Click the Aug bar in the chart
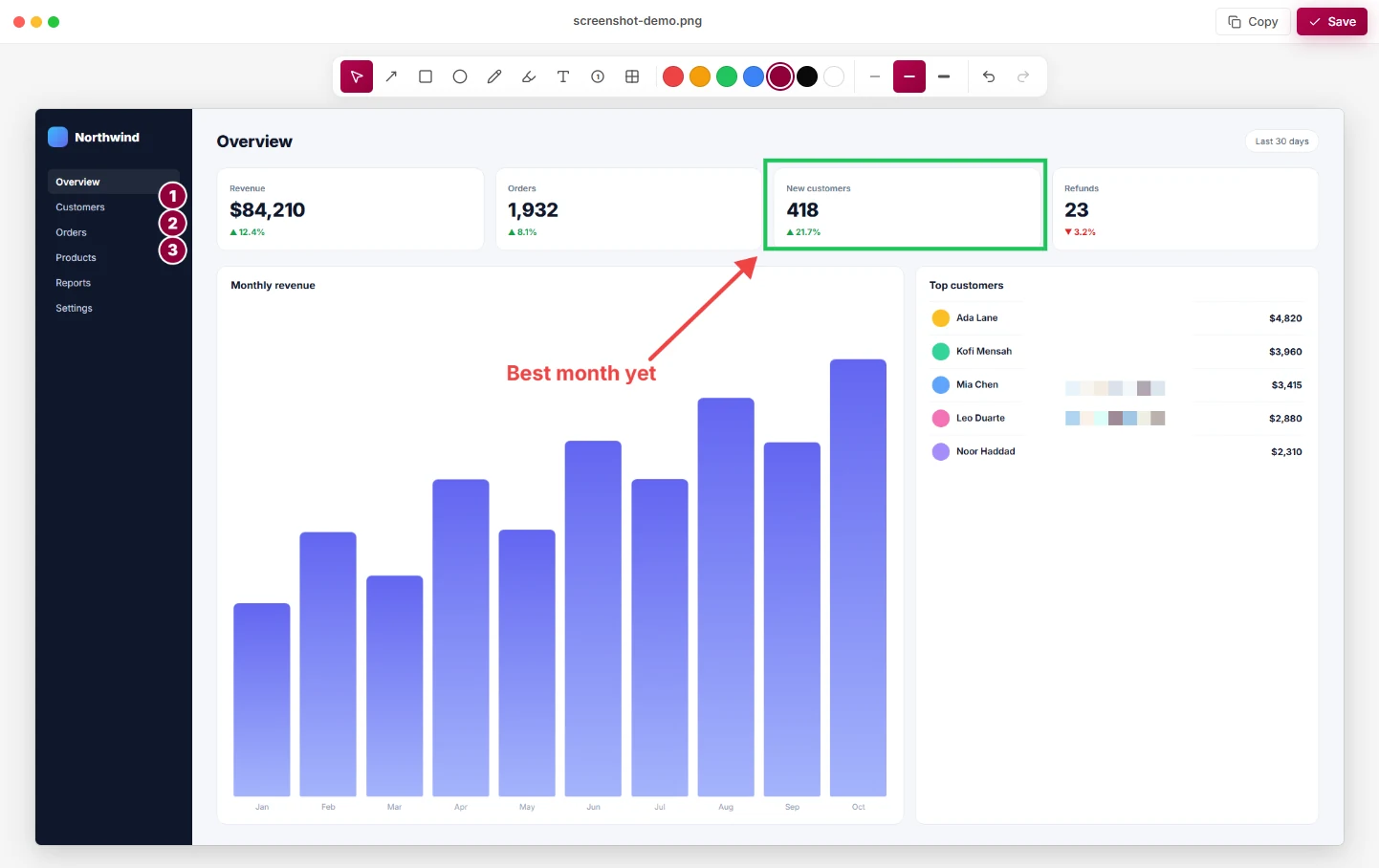The image size is (1379, 868). click(726, 597)
